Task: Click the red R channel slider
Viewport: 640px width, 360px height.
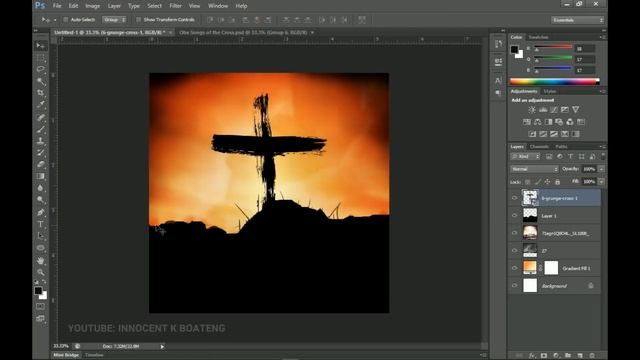Action: tap(553, 48)
